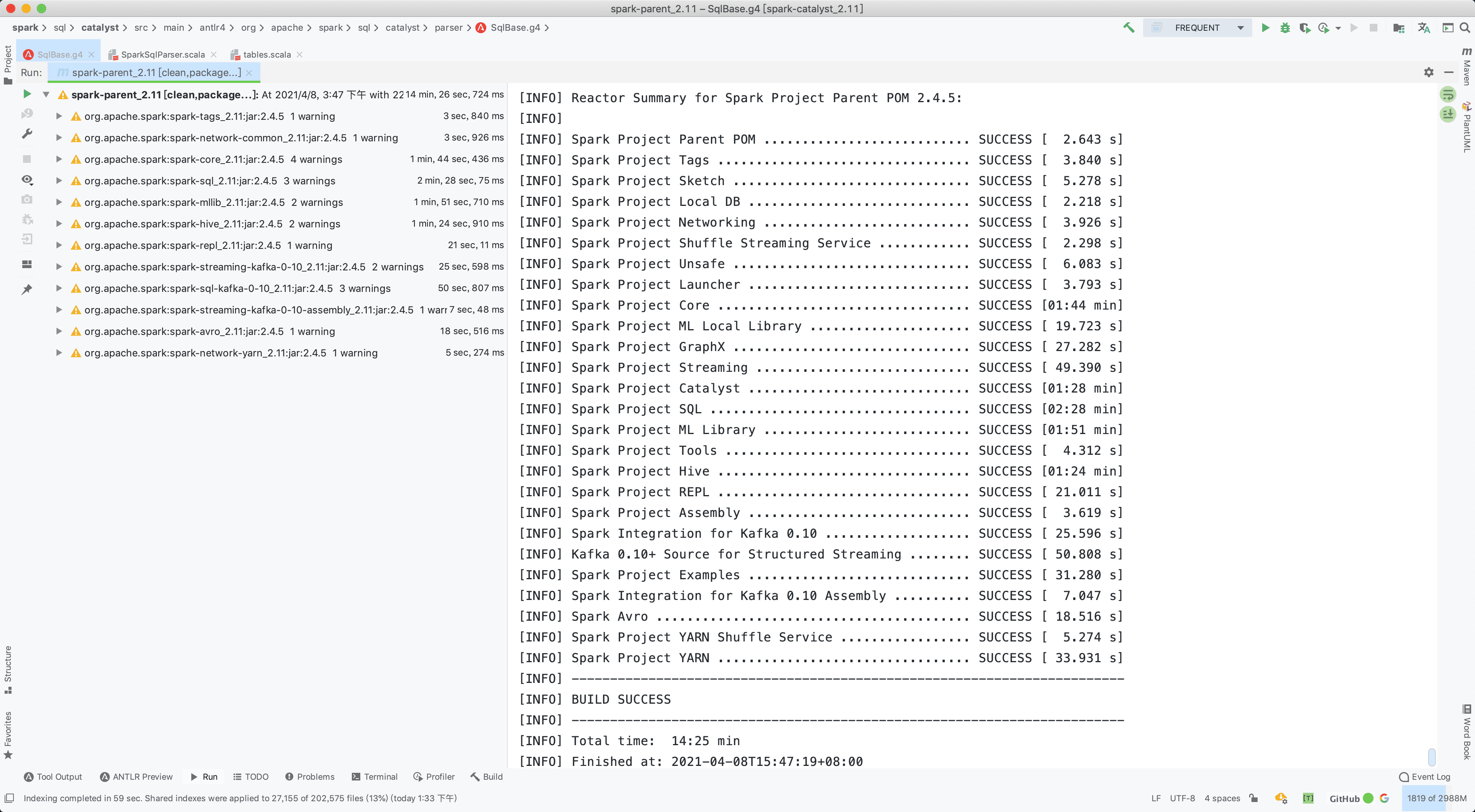
Task: Close the tables.scala tab
Action: pos(300,55)
